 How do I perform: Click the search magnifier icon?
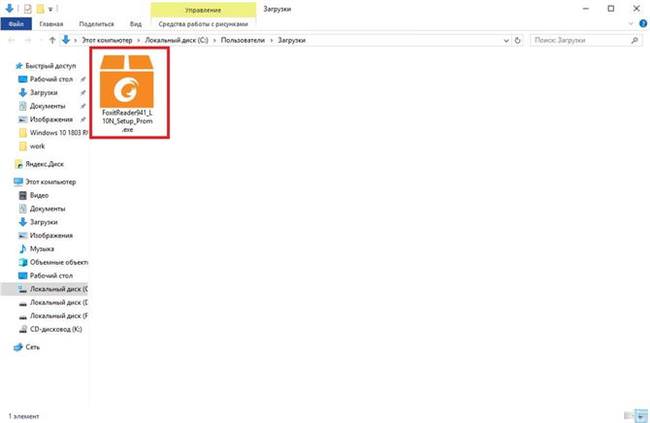click(634, 40)
